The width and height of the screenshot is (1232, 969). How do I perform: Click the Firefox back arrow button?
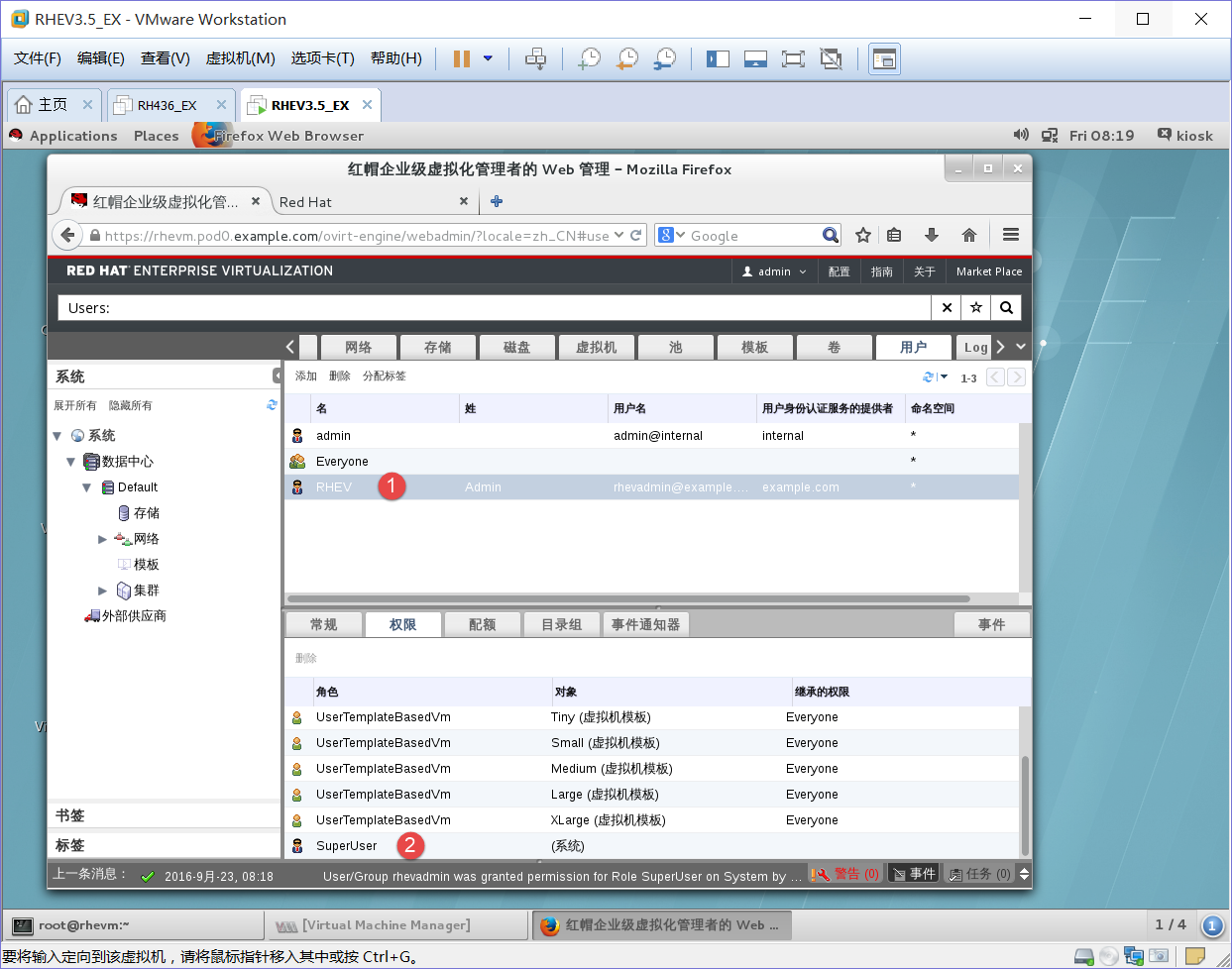click(67, 235)
